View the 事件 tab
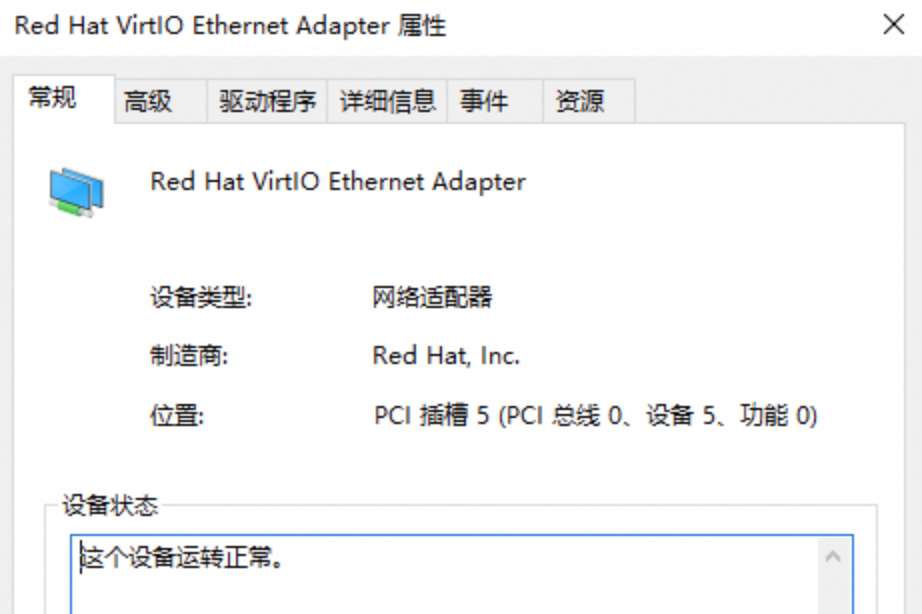Screen dimensions: 922x614 (x=484, y=101)
